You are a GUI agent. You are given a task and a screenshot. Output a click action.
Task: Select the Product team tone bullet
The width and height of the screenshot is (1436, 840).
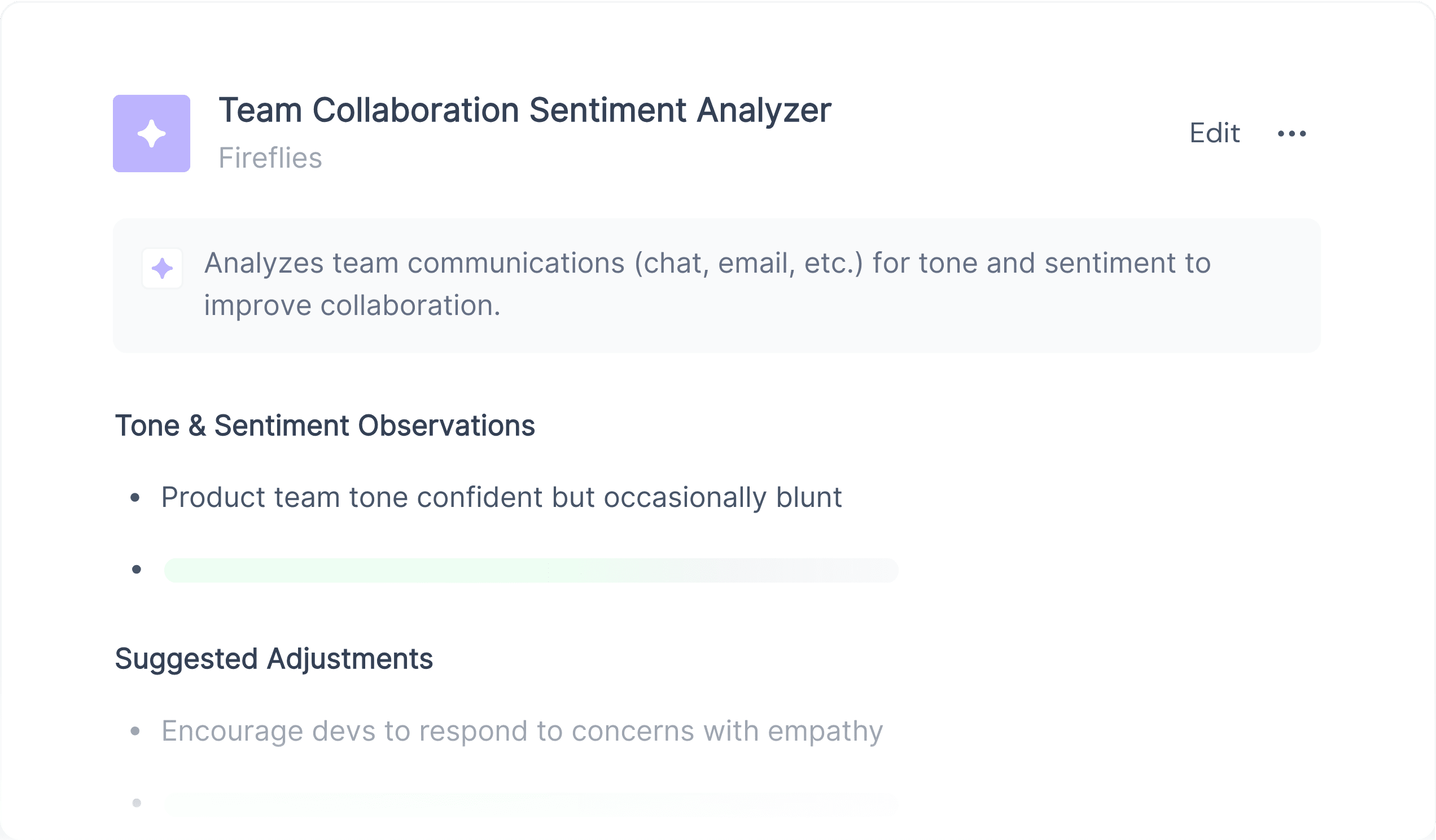click(501, 497)
